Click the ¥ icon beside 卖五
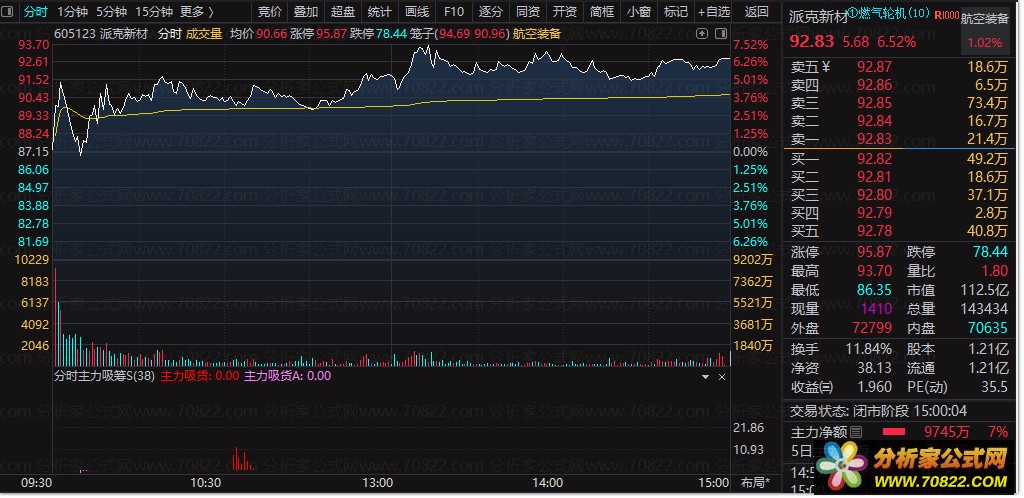The height and width of the screenshot is (498, 1024). point(826,66)
